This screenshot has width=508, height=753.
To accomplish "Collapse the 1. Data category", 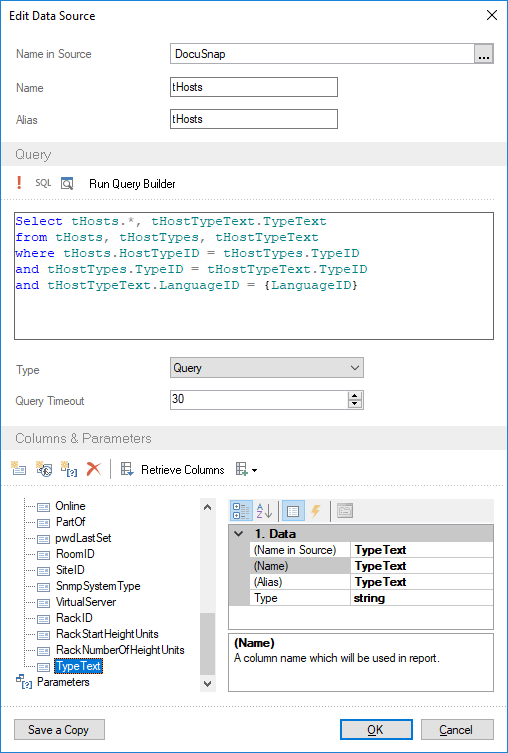I will coord(239,534).
